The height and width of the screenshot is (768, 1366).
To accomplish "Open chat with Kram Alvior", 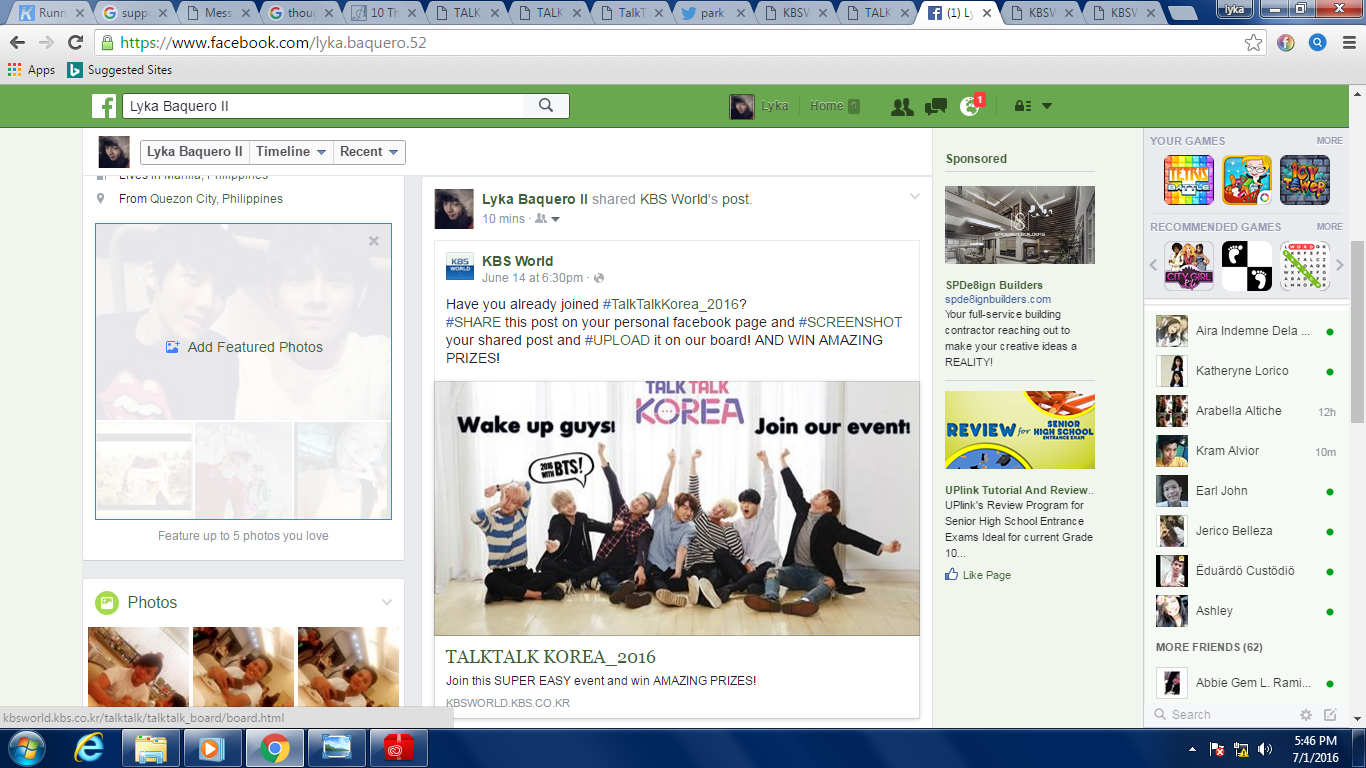I will pos(1245,451).
